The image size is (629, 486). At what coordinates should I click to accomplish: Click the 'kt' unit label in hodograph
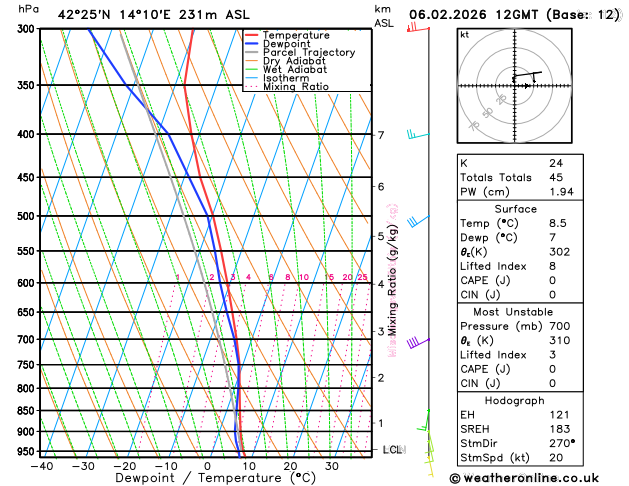[465, 35]
